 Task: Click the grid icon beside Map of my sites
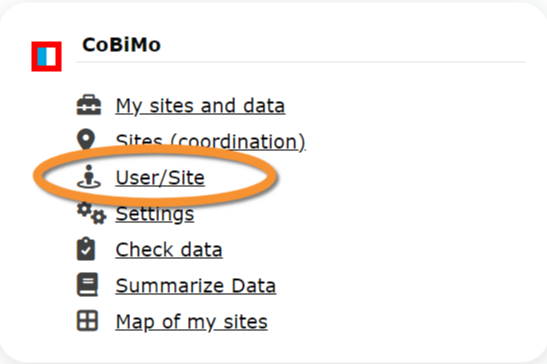pos(87,321)
